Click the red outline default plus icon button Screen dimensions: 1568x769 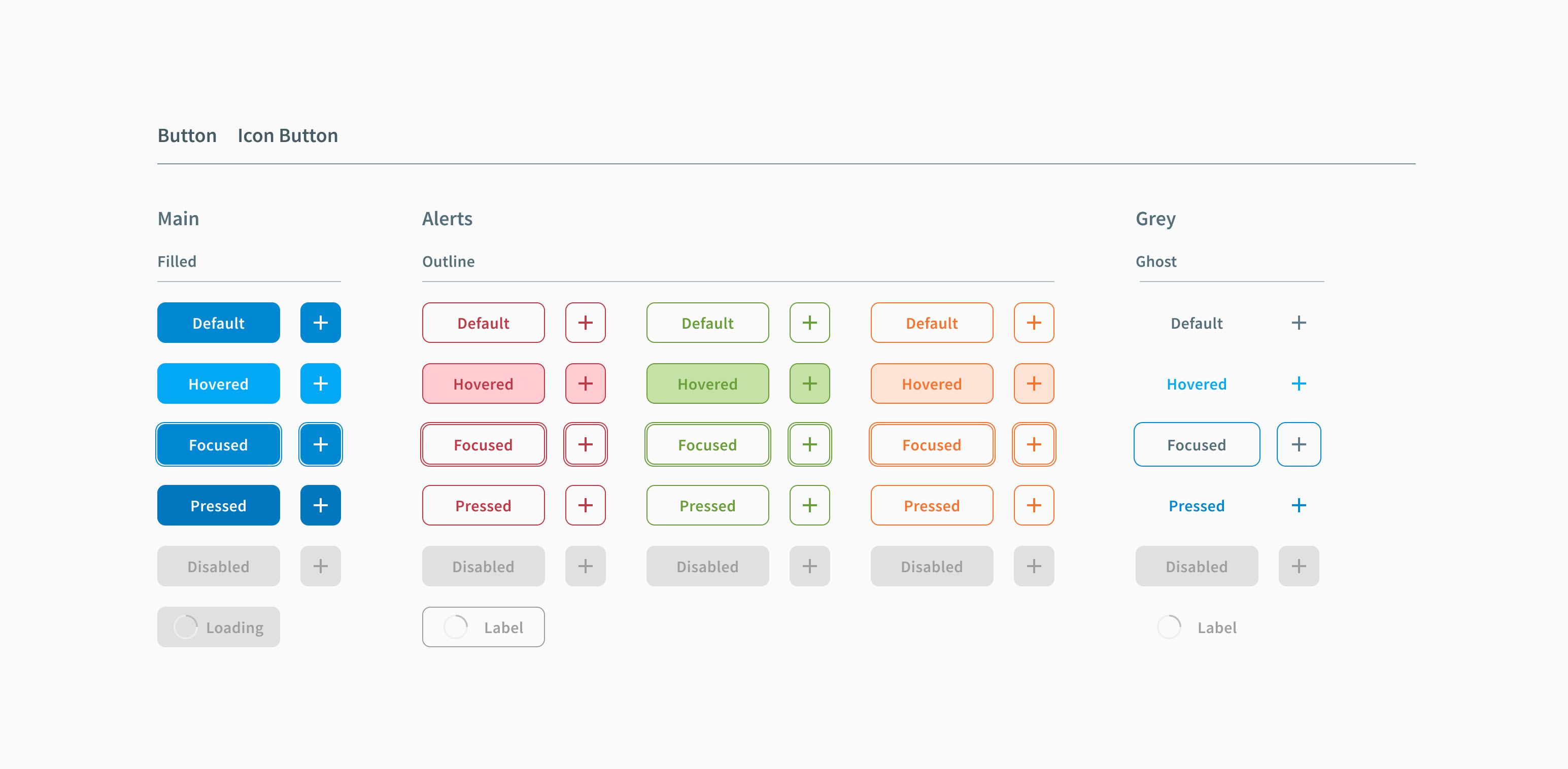click(x=585, y=323)
